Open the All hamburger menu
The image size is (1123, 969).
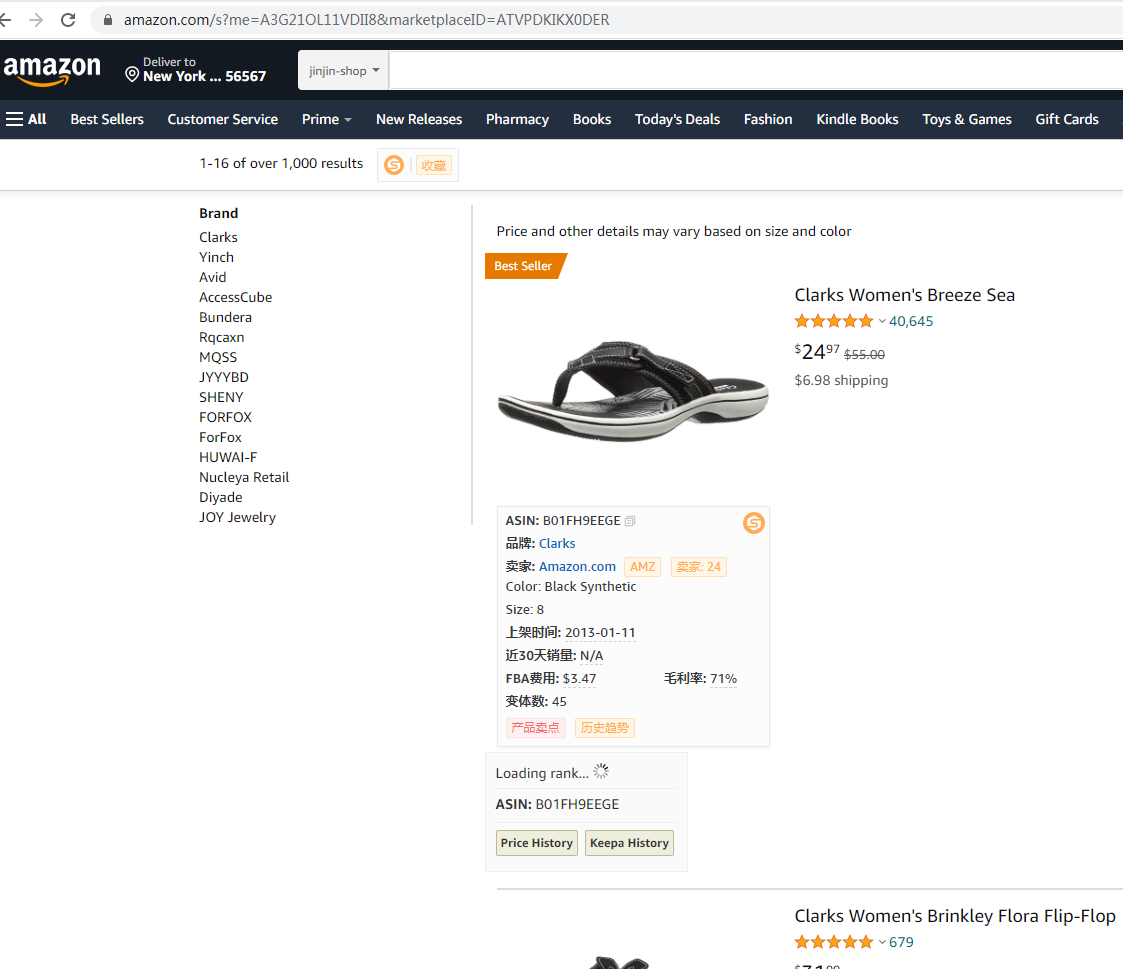[27, 119]
